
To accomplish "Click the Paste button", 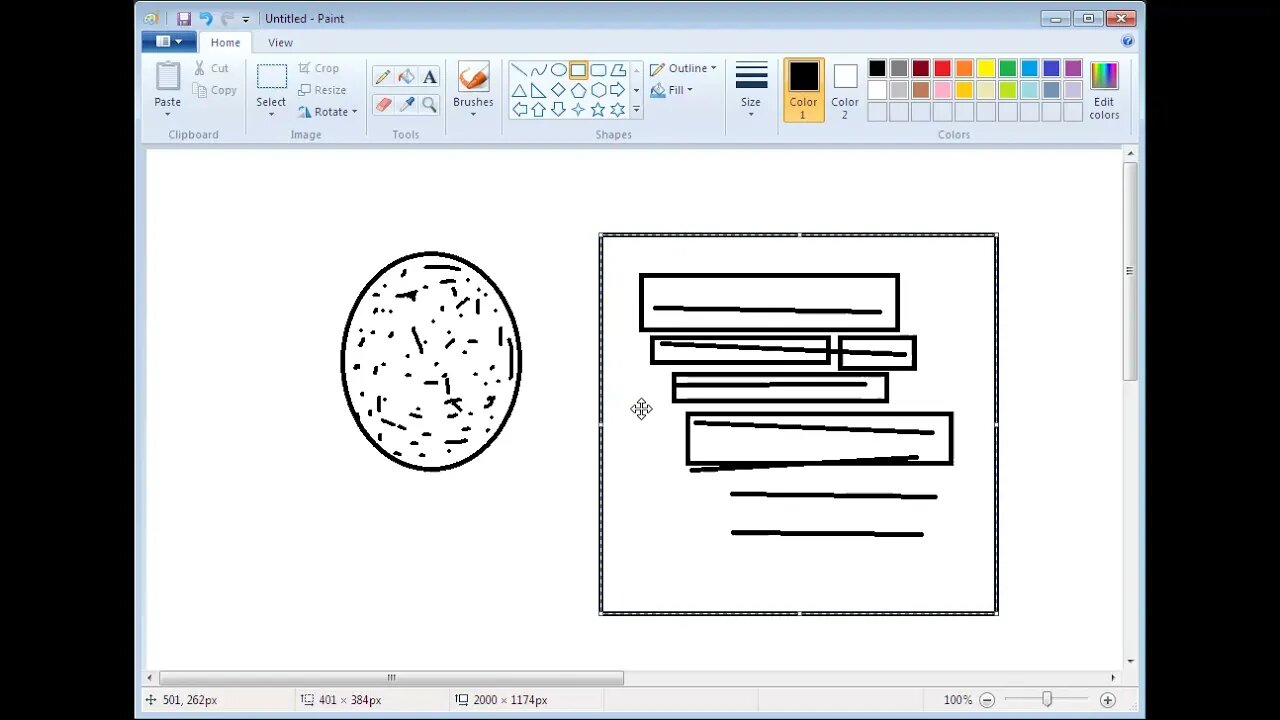I will (168, 84).
